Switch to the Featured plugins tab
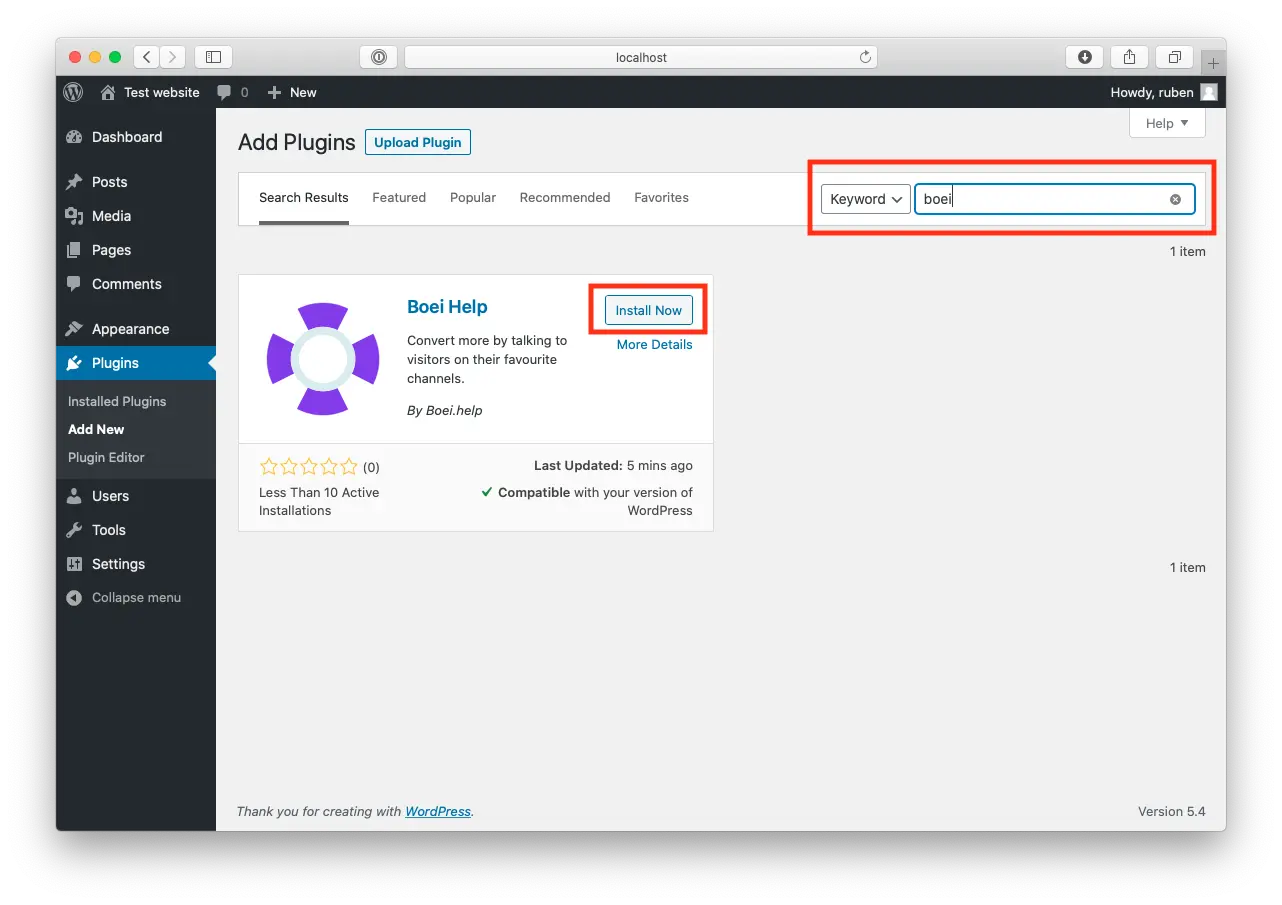 pos(398,197)
